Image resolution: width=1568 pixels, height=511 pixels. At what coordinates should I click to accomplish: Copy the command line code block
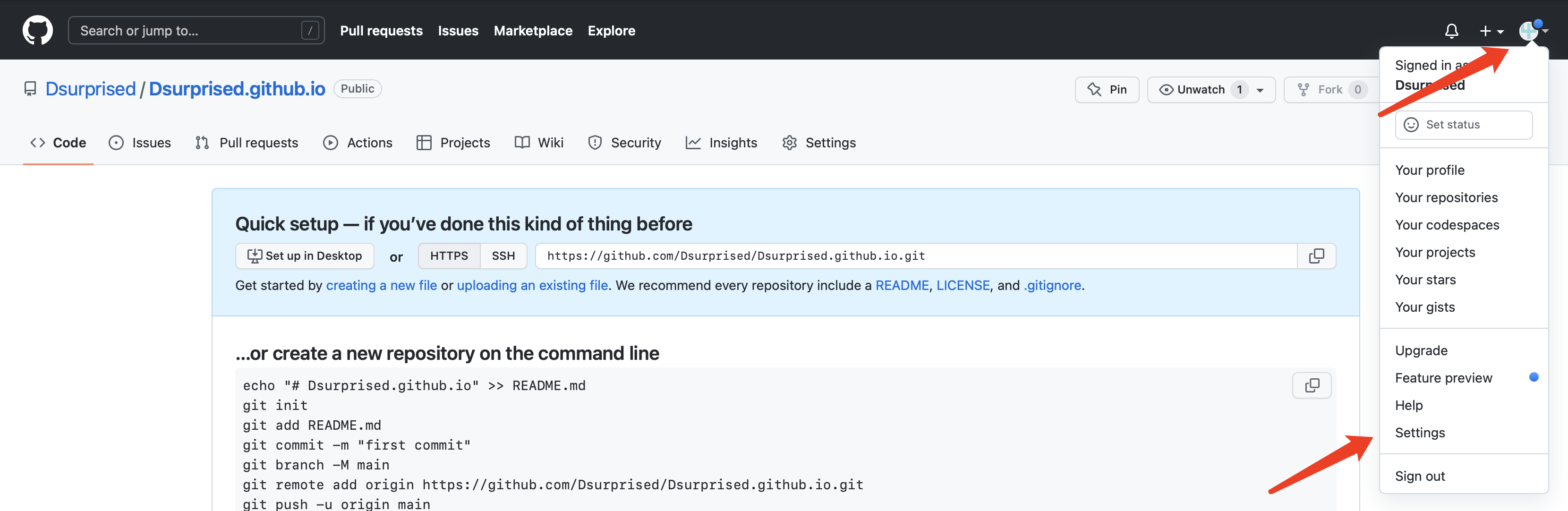(x=1312, y=386)
